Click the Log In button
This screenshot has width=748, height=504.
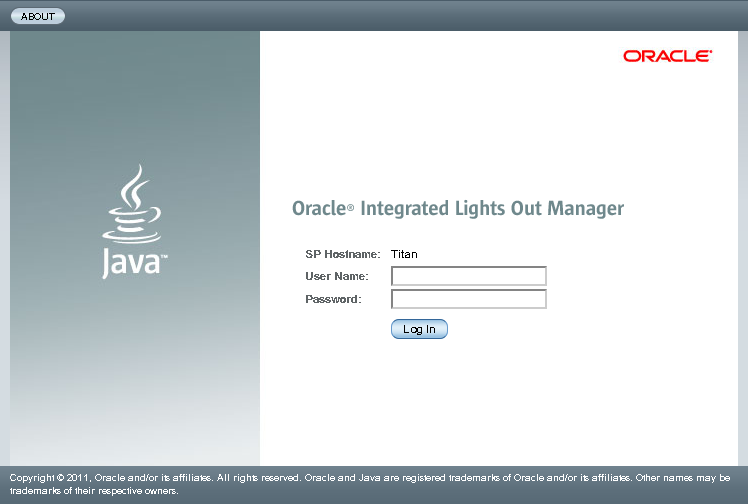(419, 329)
